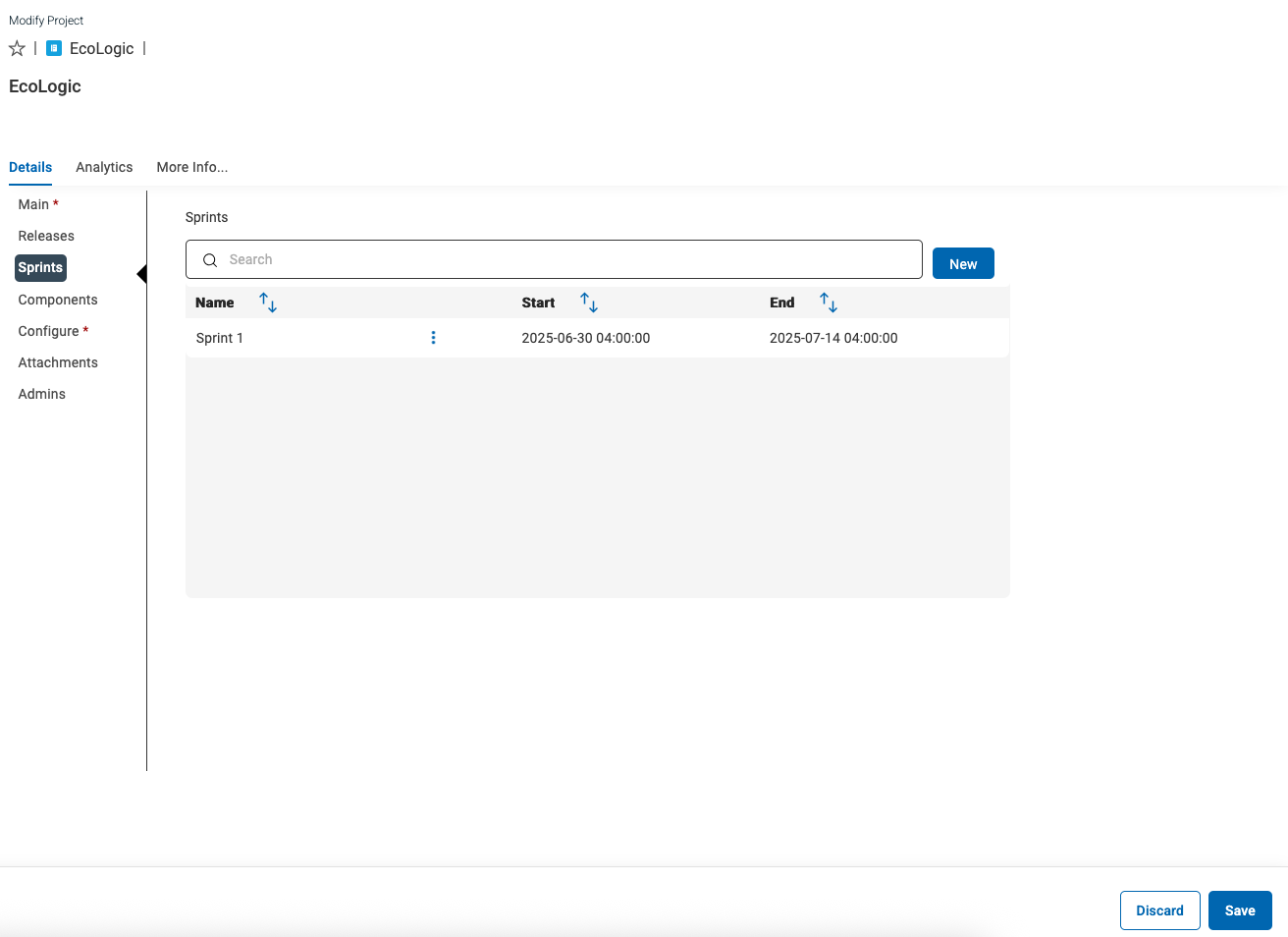Open the EcoLogic breadcrumb link
The height and width of the screenshot is (937, 1288).
click(101, 48)
